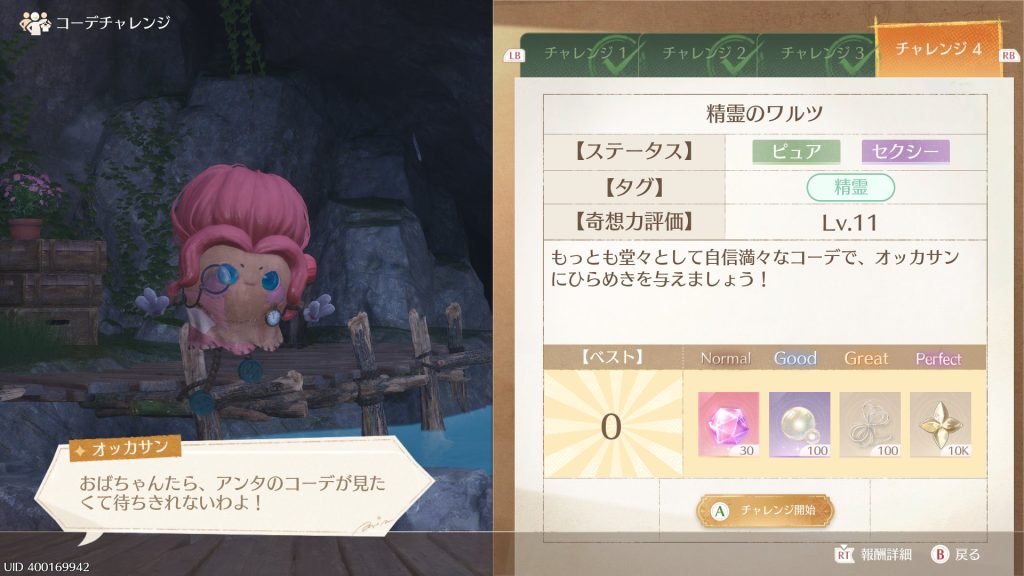Screen dimensions: 1024x576
Task: Select the pearl bubble reward item
Action: point(799,424)
